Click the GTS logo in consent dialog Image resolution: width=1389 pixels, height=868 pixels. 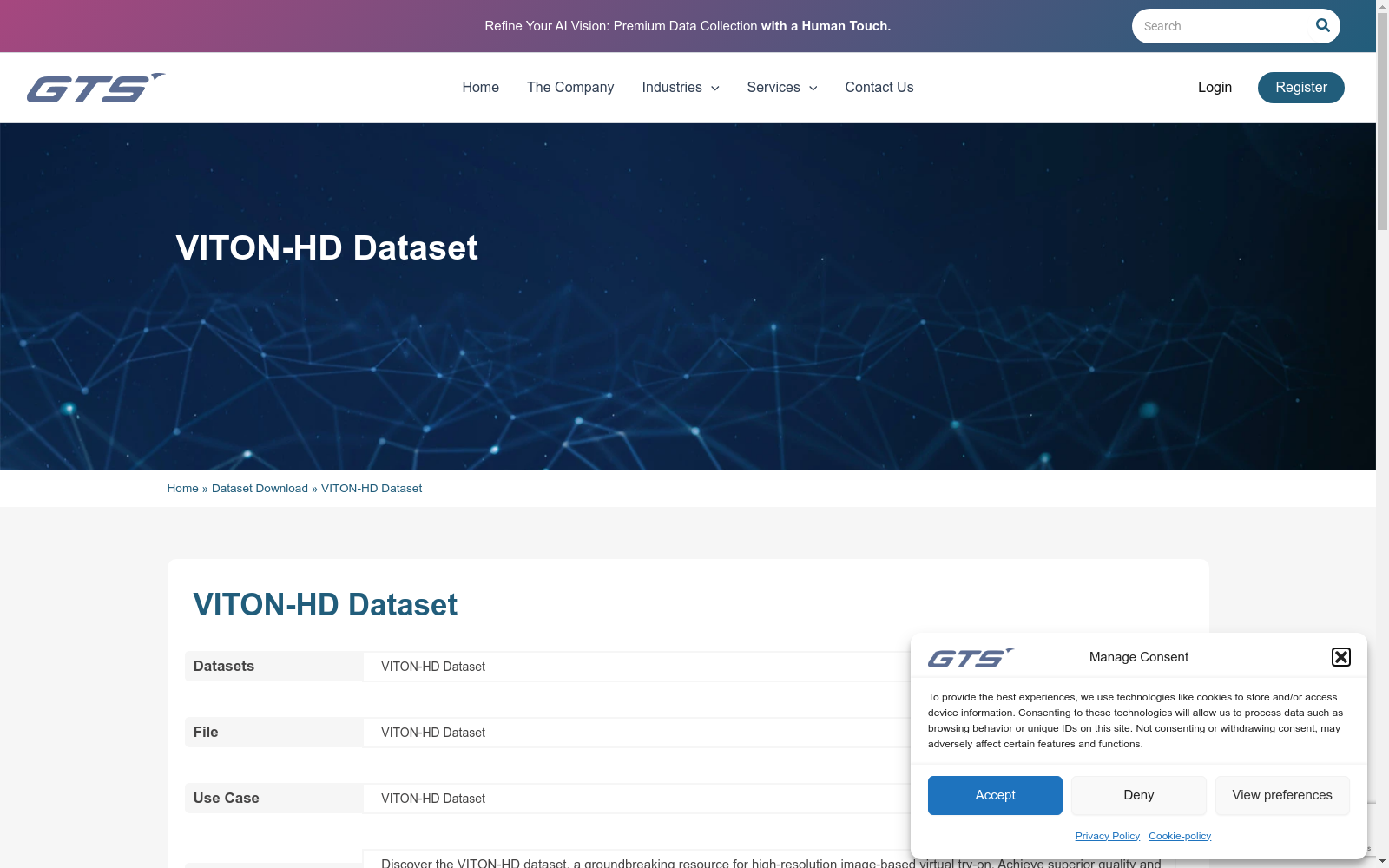(x=971, y=658)
